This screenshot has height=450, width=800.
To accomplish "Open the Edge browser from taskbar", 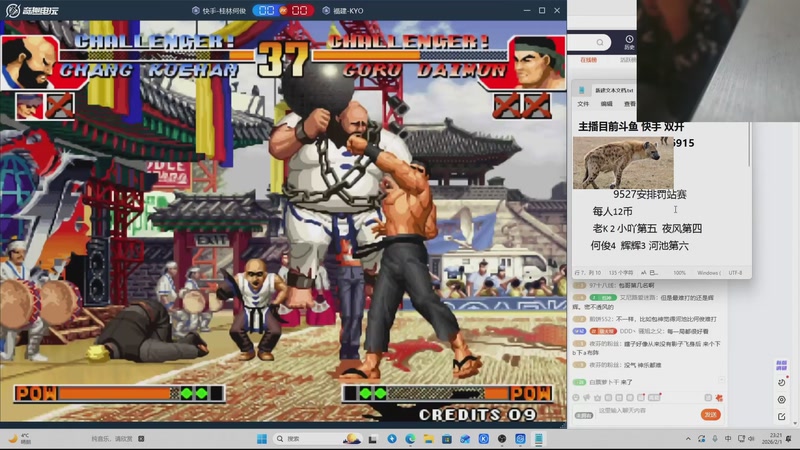I will tap(410, 439).
